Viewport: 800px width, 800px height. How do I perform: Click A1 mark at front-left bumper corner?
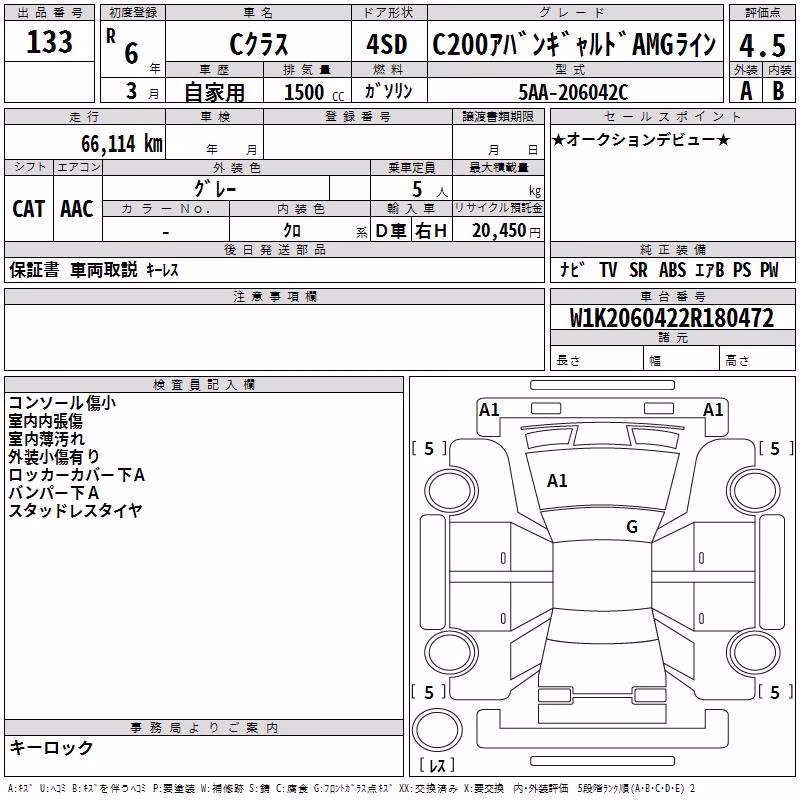click(489, 410)
